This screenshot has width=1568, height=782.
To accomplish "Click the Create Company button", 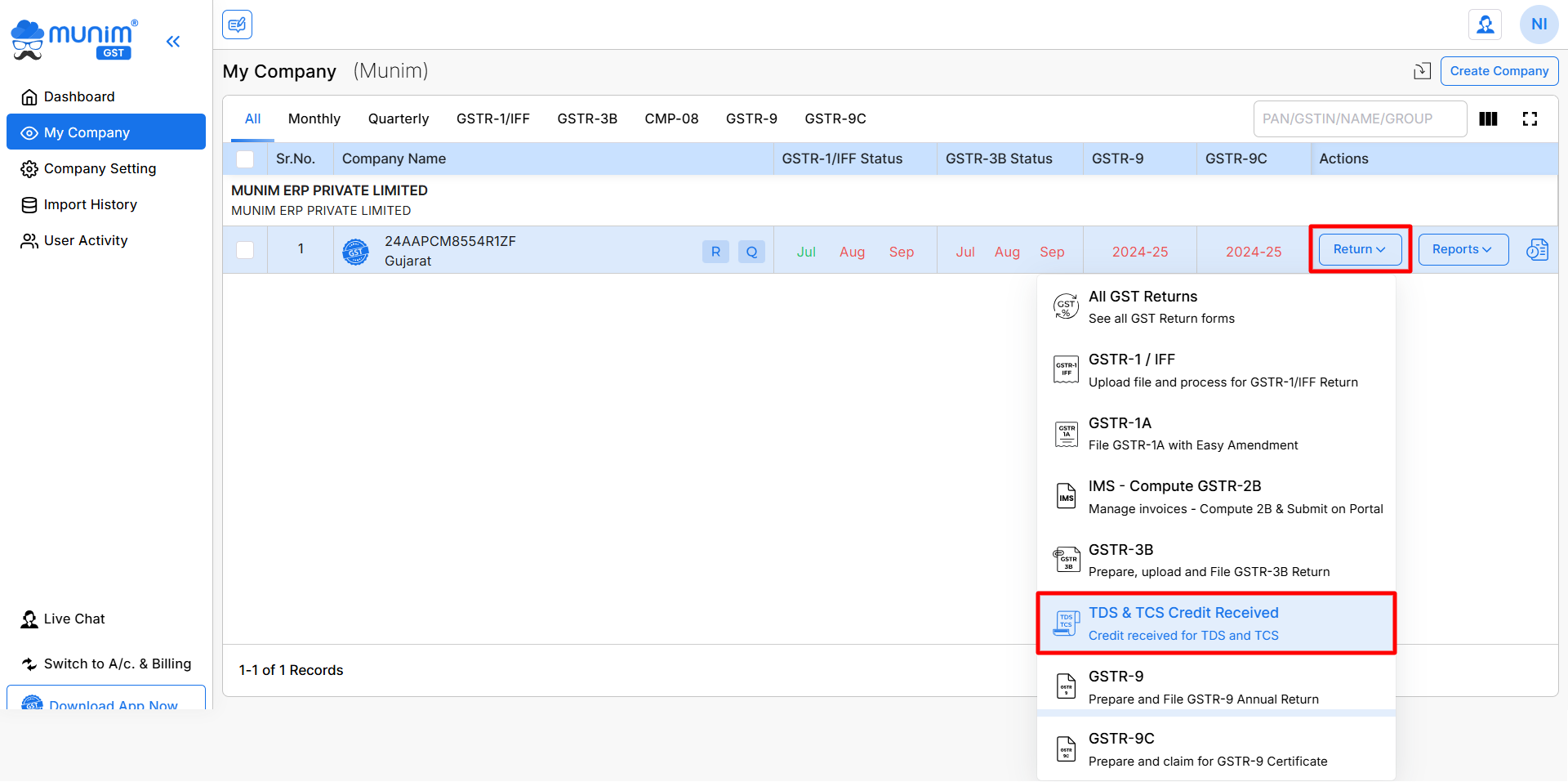I will 1499,71.
